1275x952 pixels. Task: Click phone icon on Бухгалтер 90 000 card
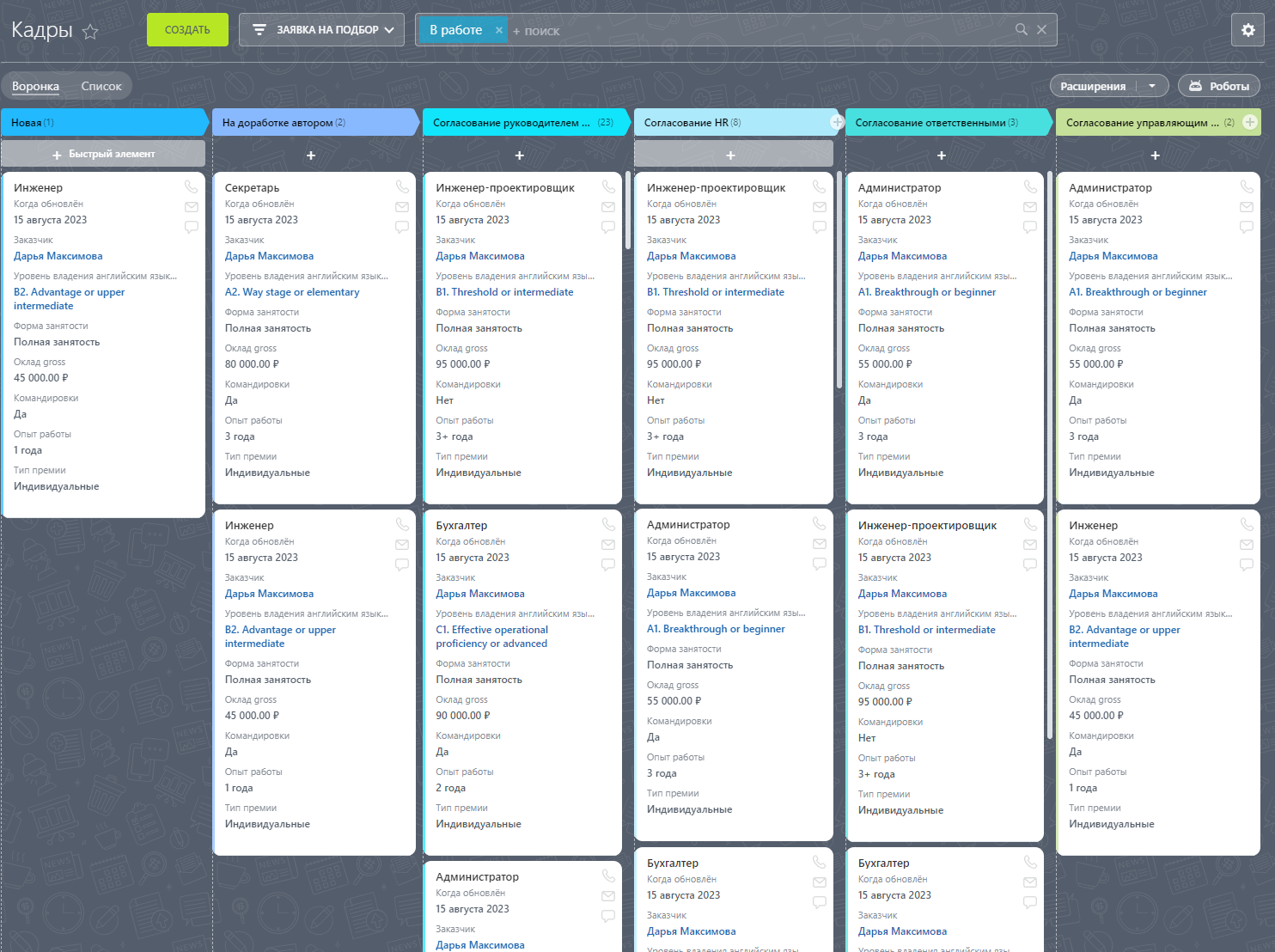tap(608, 524)
